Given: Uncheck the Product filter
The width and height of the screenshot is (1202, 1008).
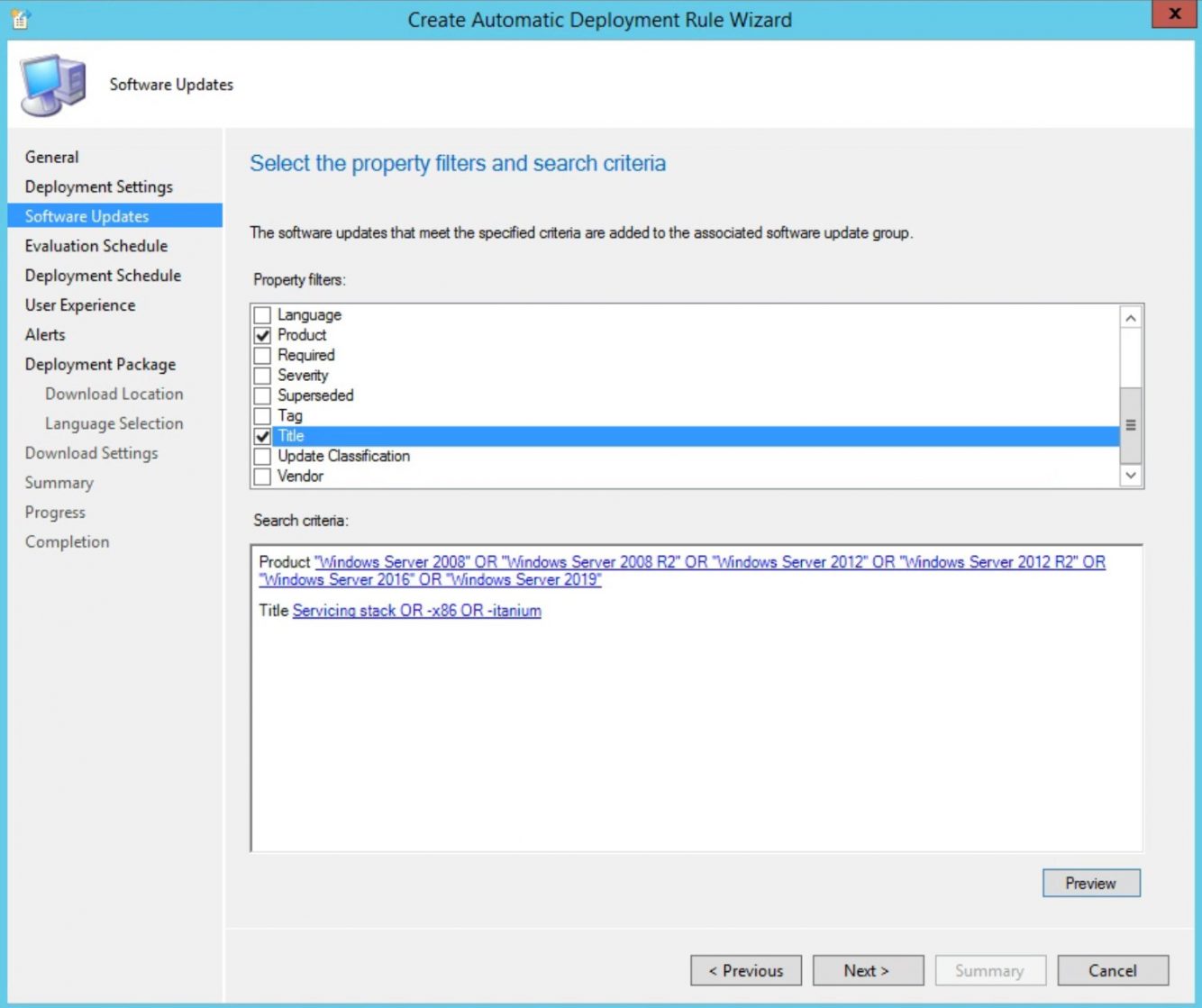Looking at the screenshot, I should tap(262, 334).
